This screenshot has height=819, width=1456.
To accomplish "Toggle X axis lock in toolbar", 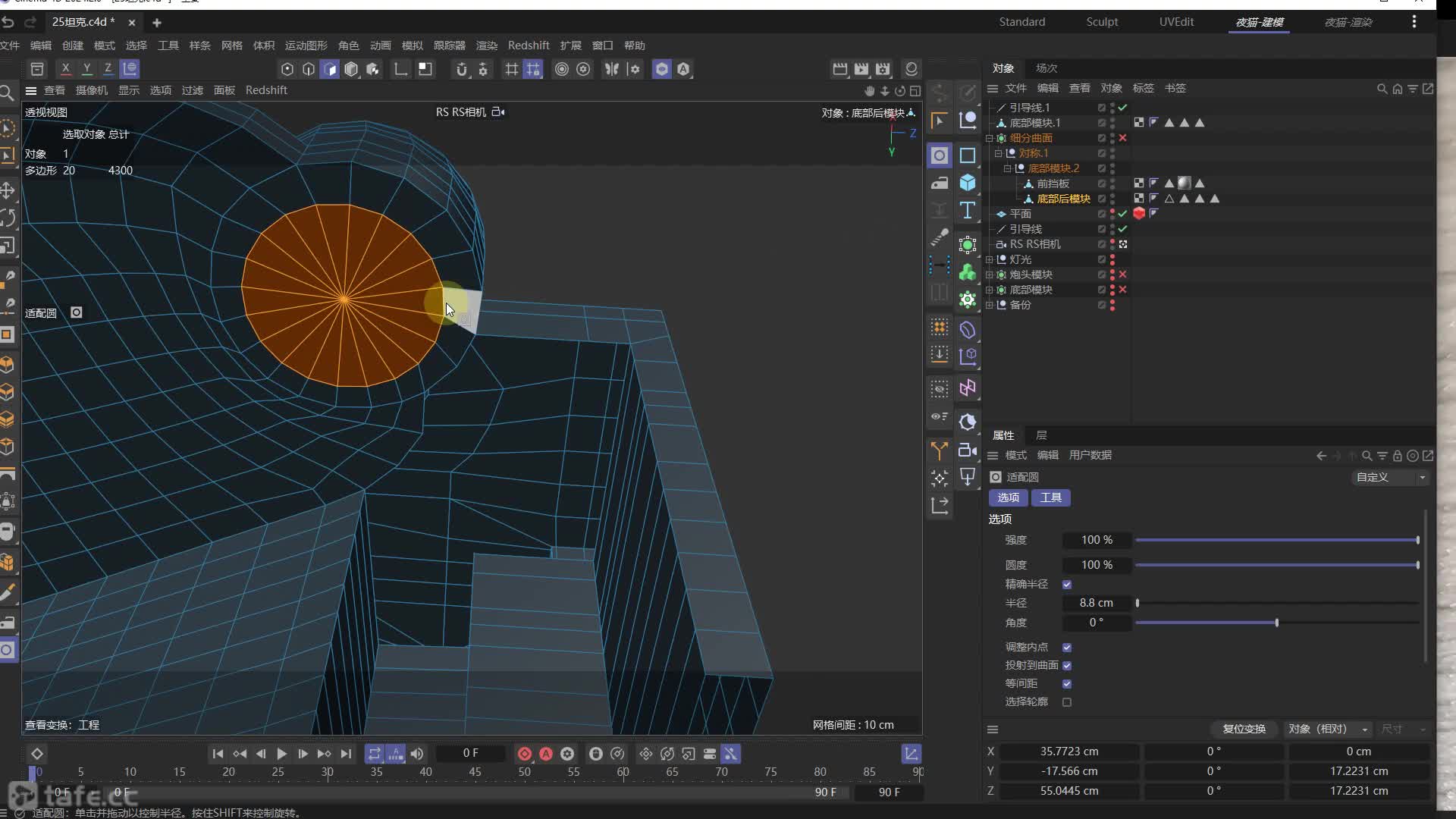I will pyautogui.click(x=66, y=69).
